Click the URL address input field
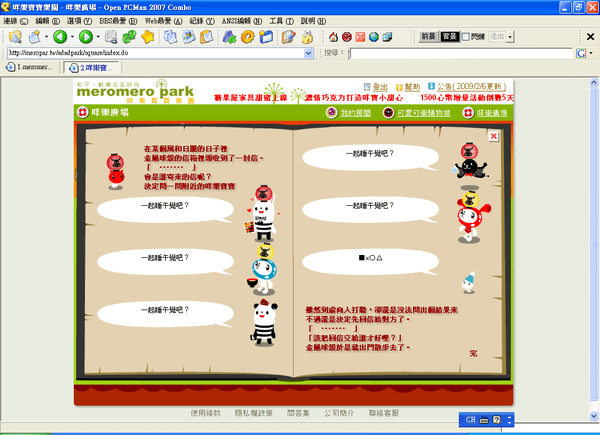 point(156,53)
